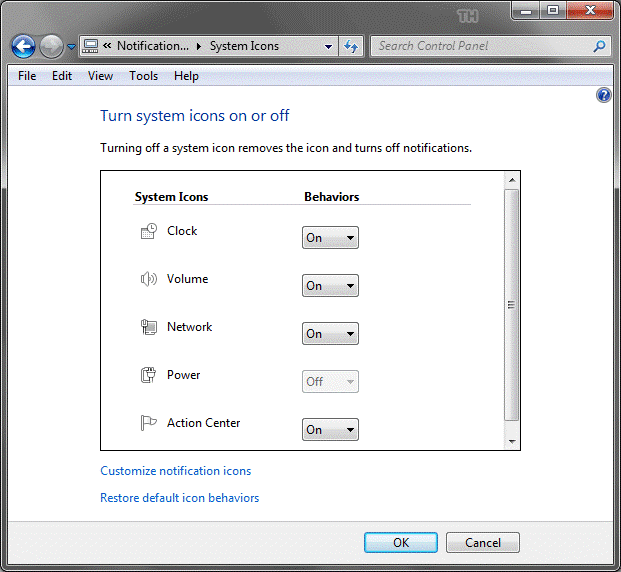Click the magnifier search icon
This screenshot has width=621, height=572.
(600, 46)
